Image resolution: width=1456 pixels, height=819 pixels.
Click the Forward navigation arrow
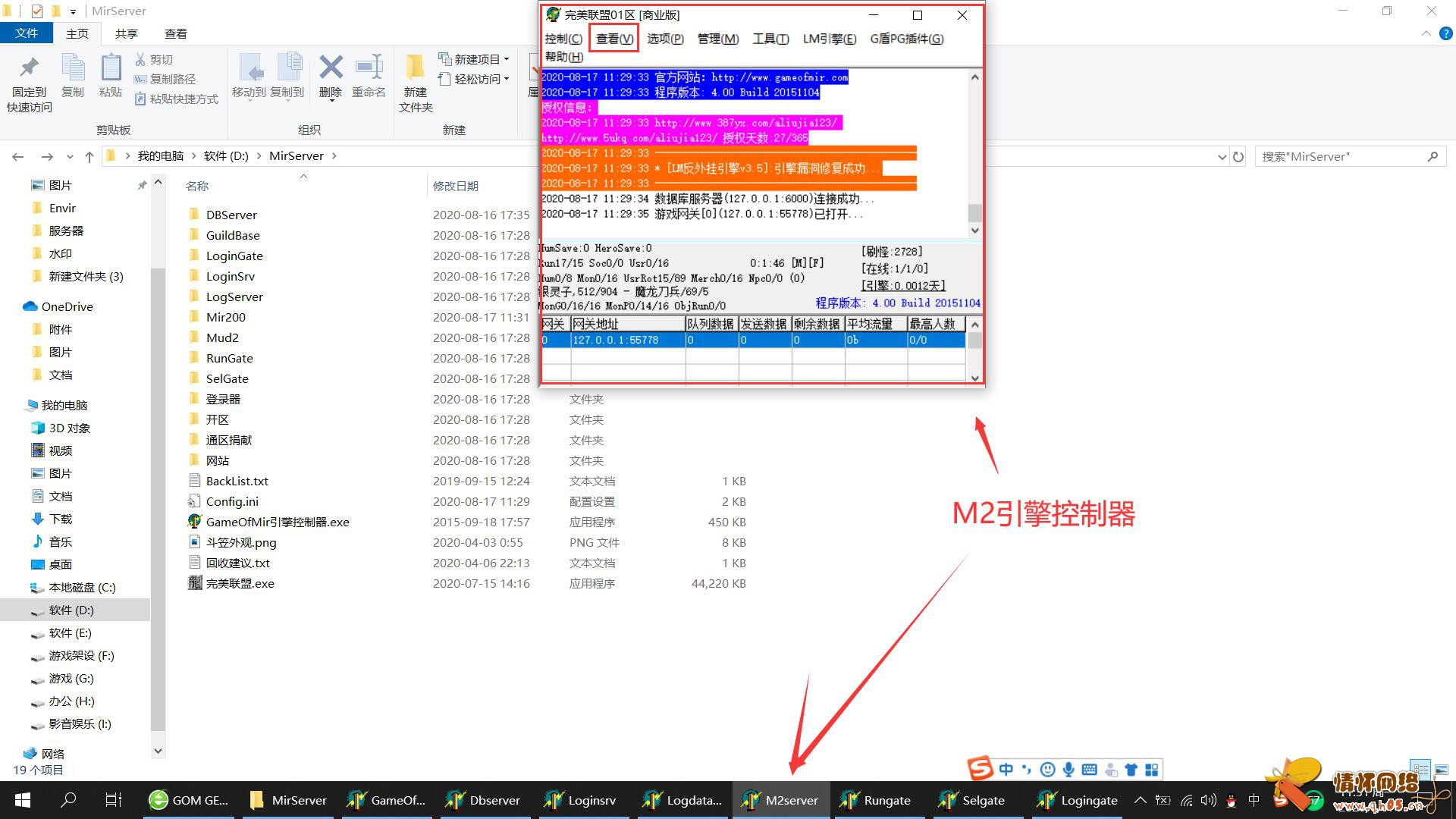point(47,156)
